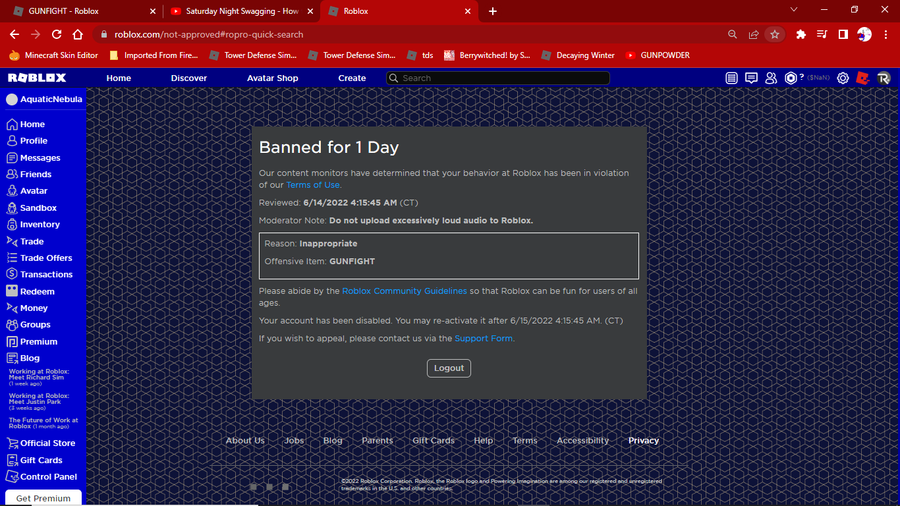Click the Control Panel icon in the sidebar
The height and width of the screenshot is (506, 900).
(12, 477)
